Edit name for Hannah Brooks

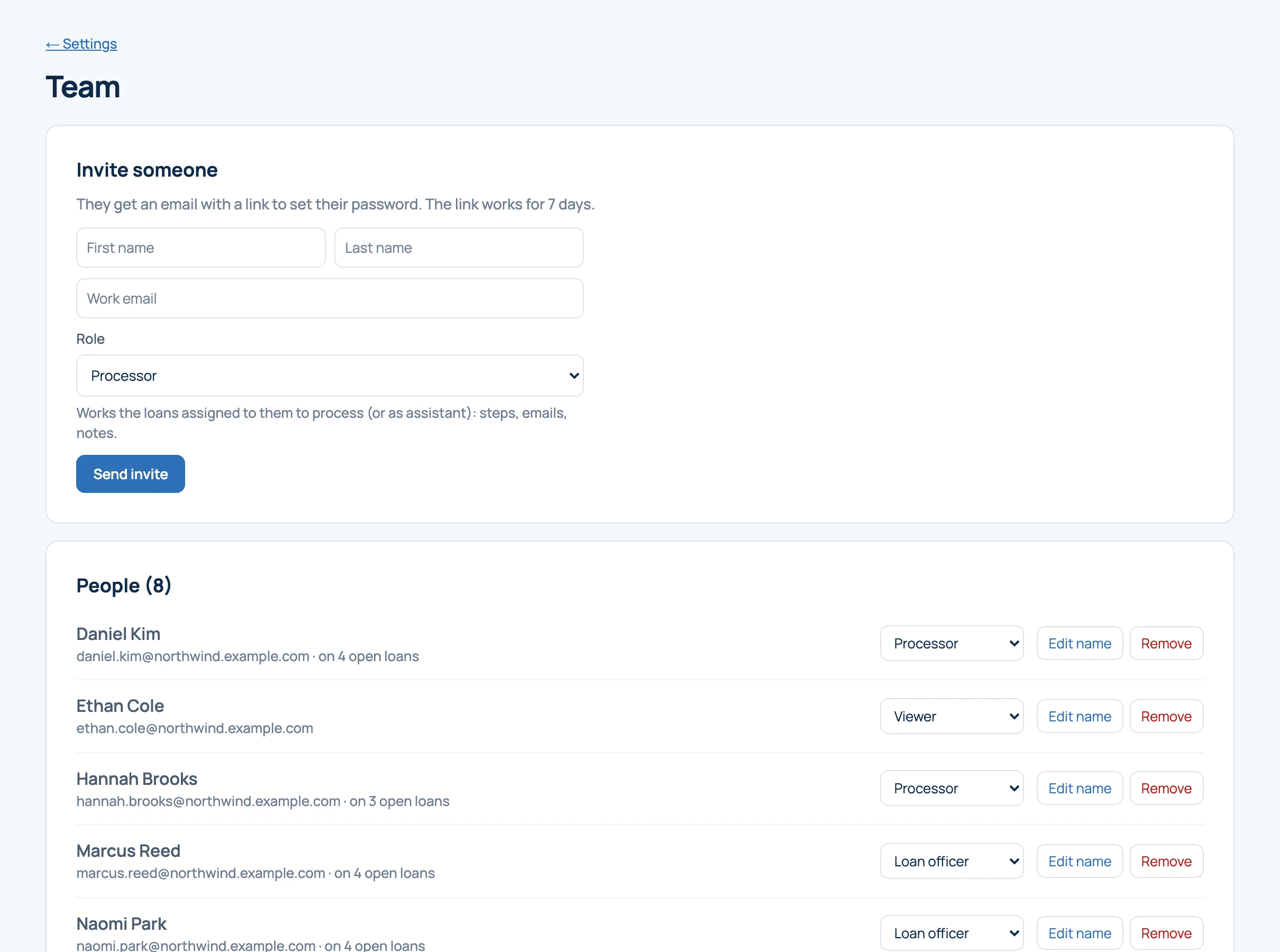click(x=1080, y=789)
